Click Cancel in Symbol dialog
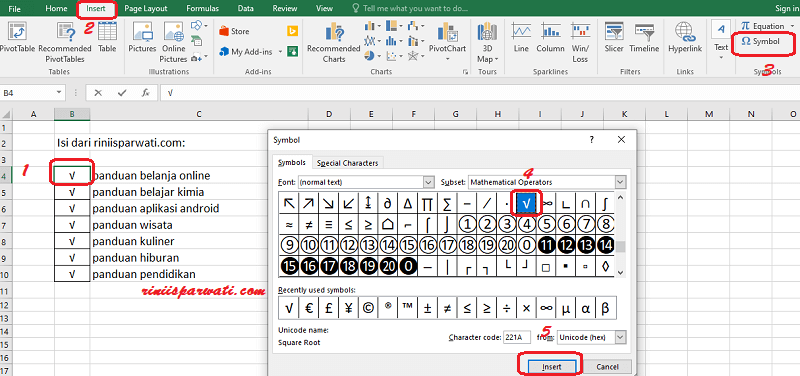This screenshot has height=376, width=800. (x=607, y=366)
